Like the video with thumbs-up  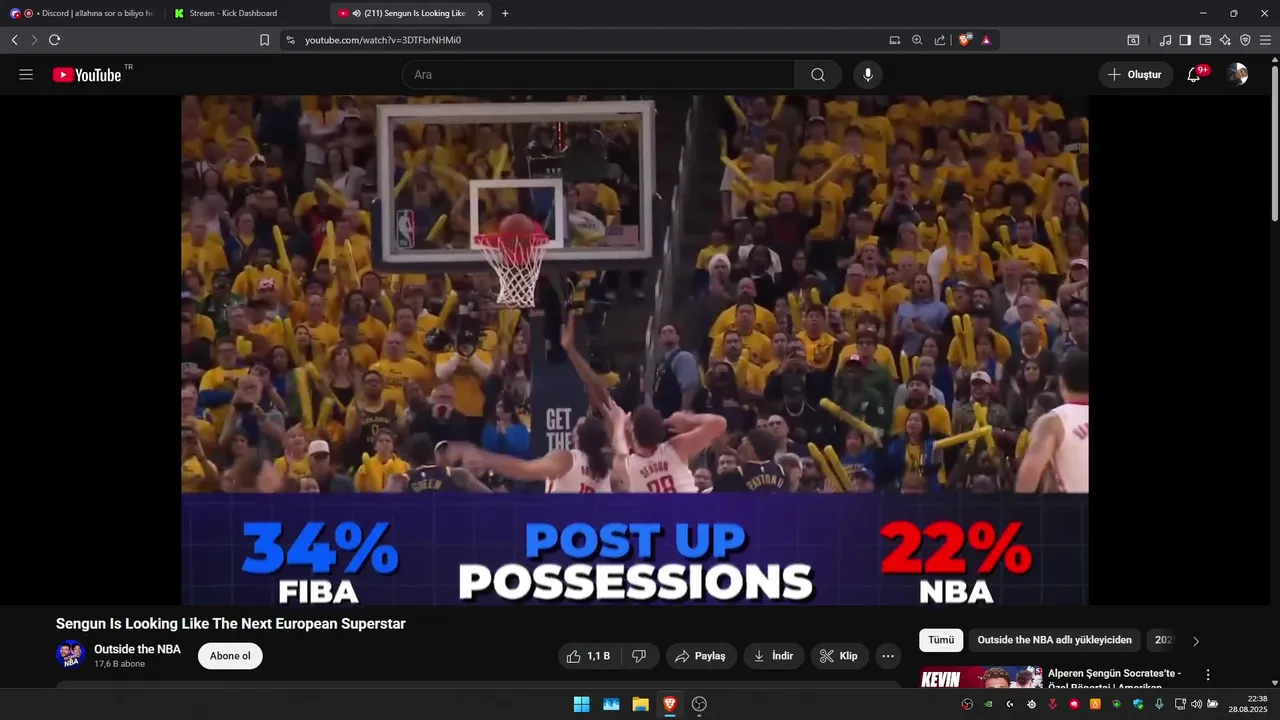(x=588, y=656)
